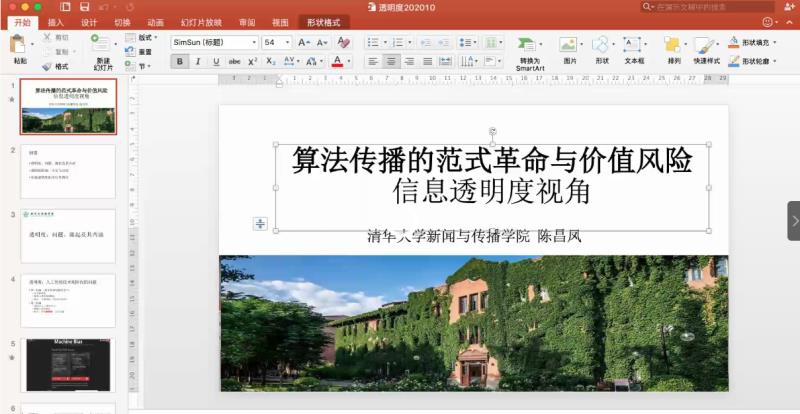Screen dimensions: 800x414
Task: Center align the text
Action: point(391,62)
